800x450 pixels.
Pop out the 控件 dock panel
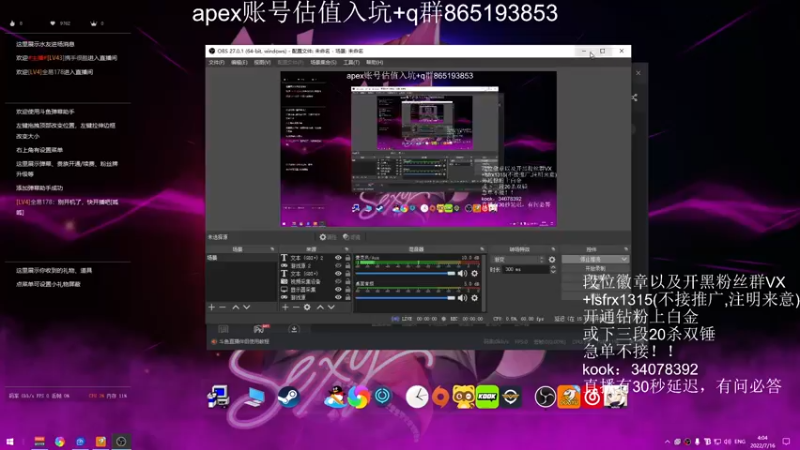(626, 249)
